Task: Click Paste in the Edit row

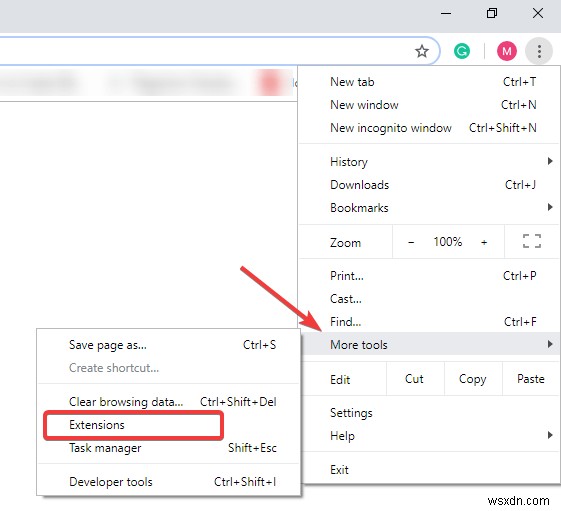Action: pyautogui.click(x=531, y=379)
